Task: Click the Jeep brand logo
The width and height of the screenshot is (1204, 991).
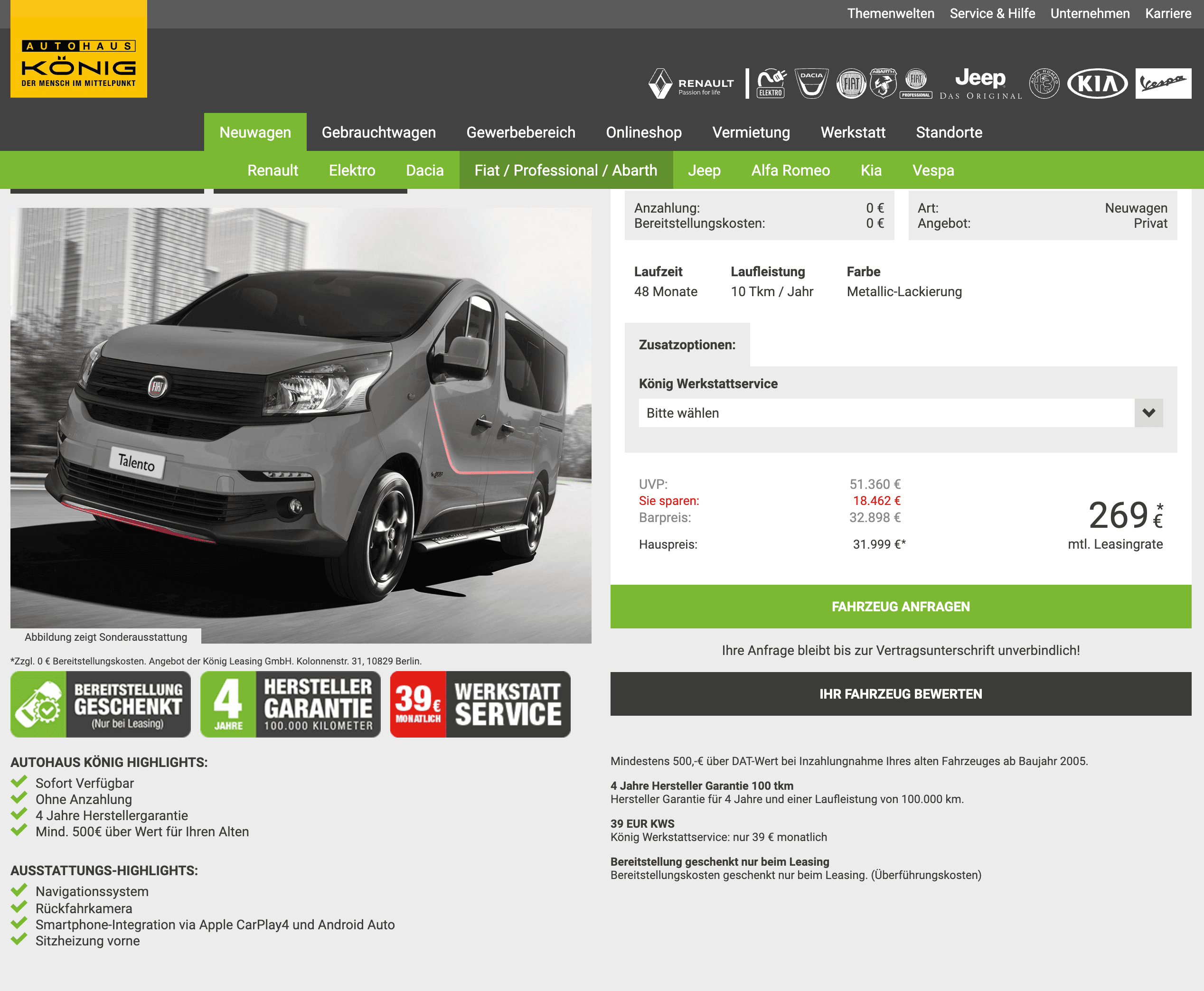Action: pyautogui.click(x=981, y=84)
